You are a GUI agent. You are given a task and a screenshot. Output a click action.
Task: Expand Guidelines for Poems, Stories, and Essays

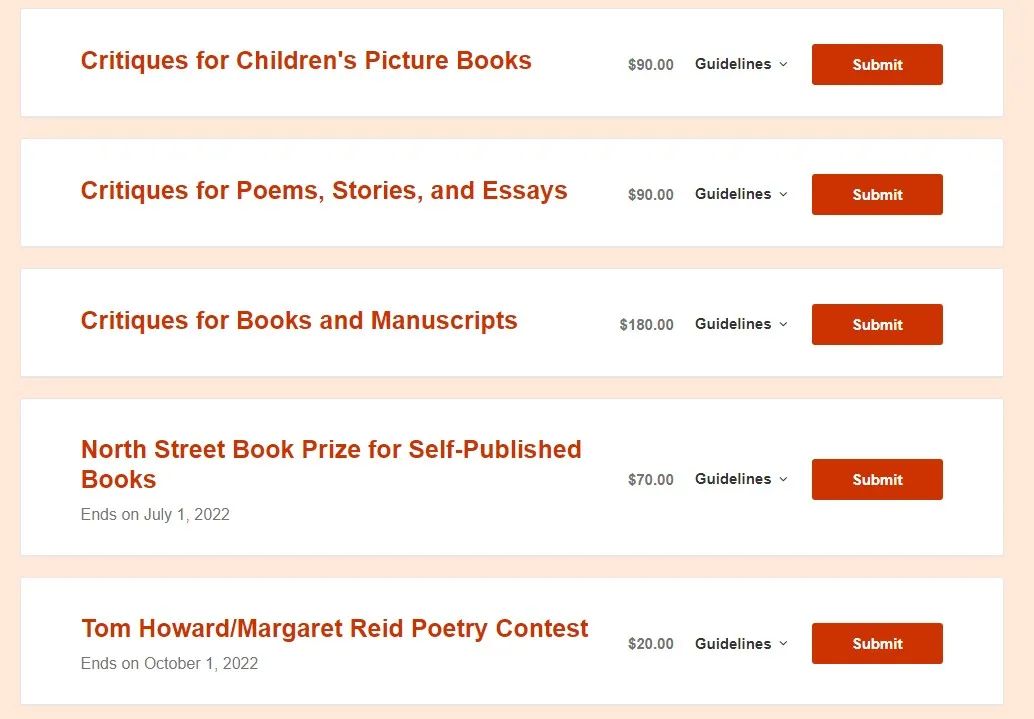741,194
